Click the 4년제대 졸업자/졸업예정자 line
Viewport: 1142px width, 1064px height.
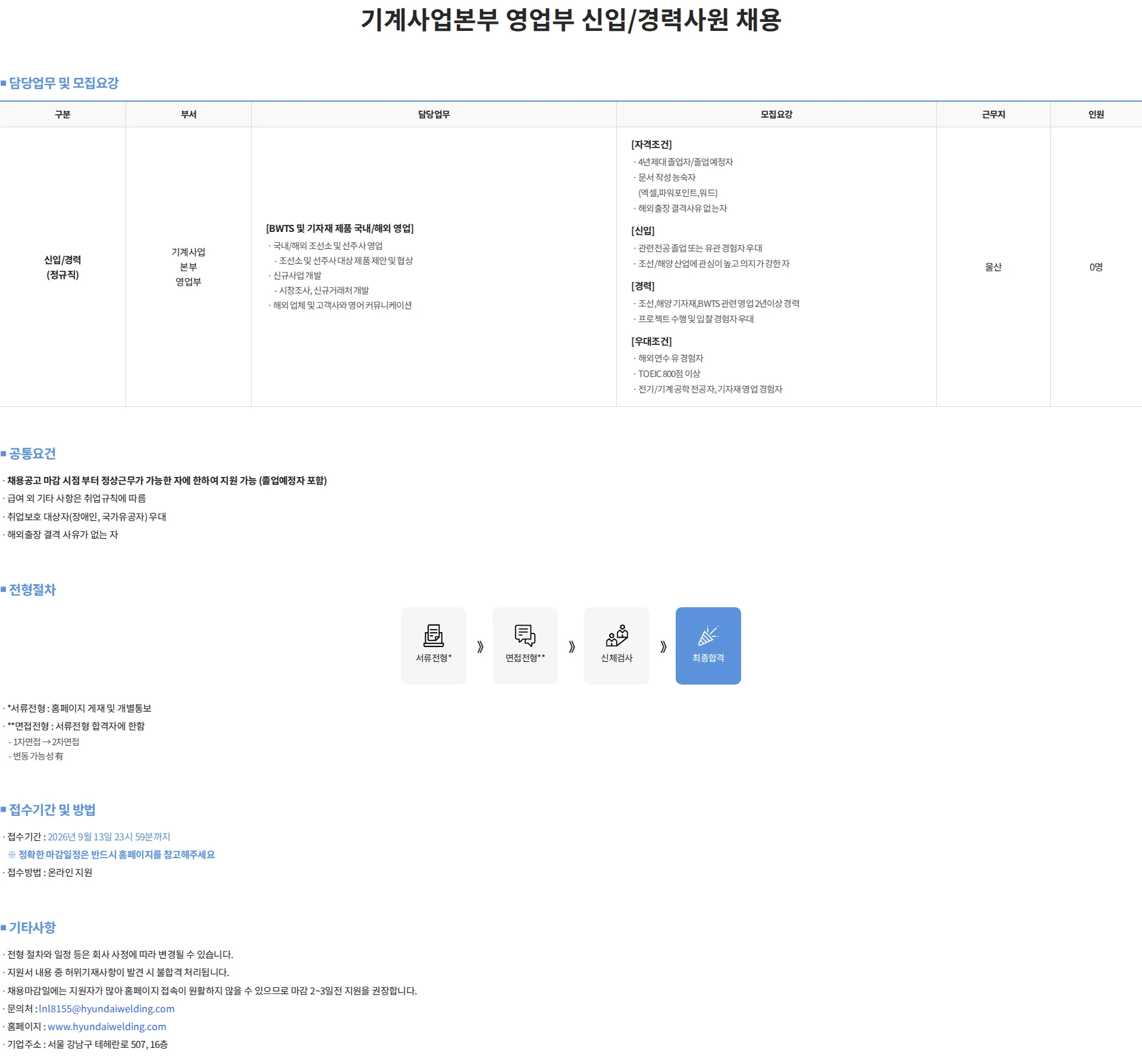point(685,162)
